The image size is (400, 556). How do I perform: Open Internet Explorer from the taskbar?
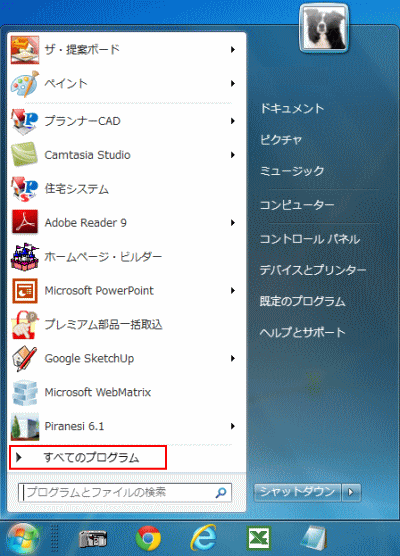click(204, 538)
